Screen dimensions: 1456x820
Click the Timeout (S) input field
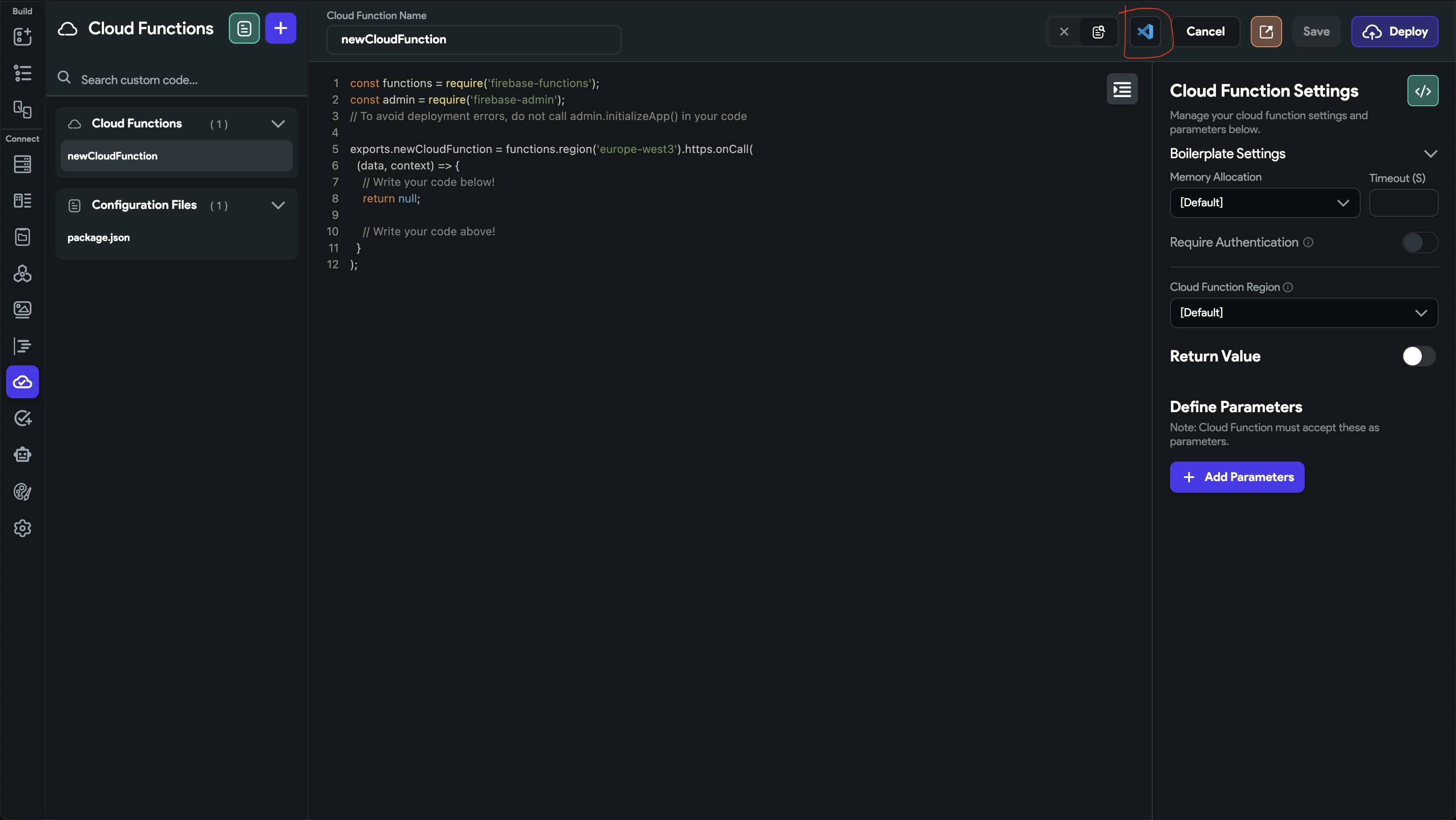[x=1403, y=203]
